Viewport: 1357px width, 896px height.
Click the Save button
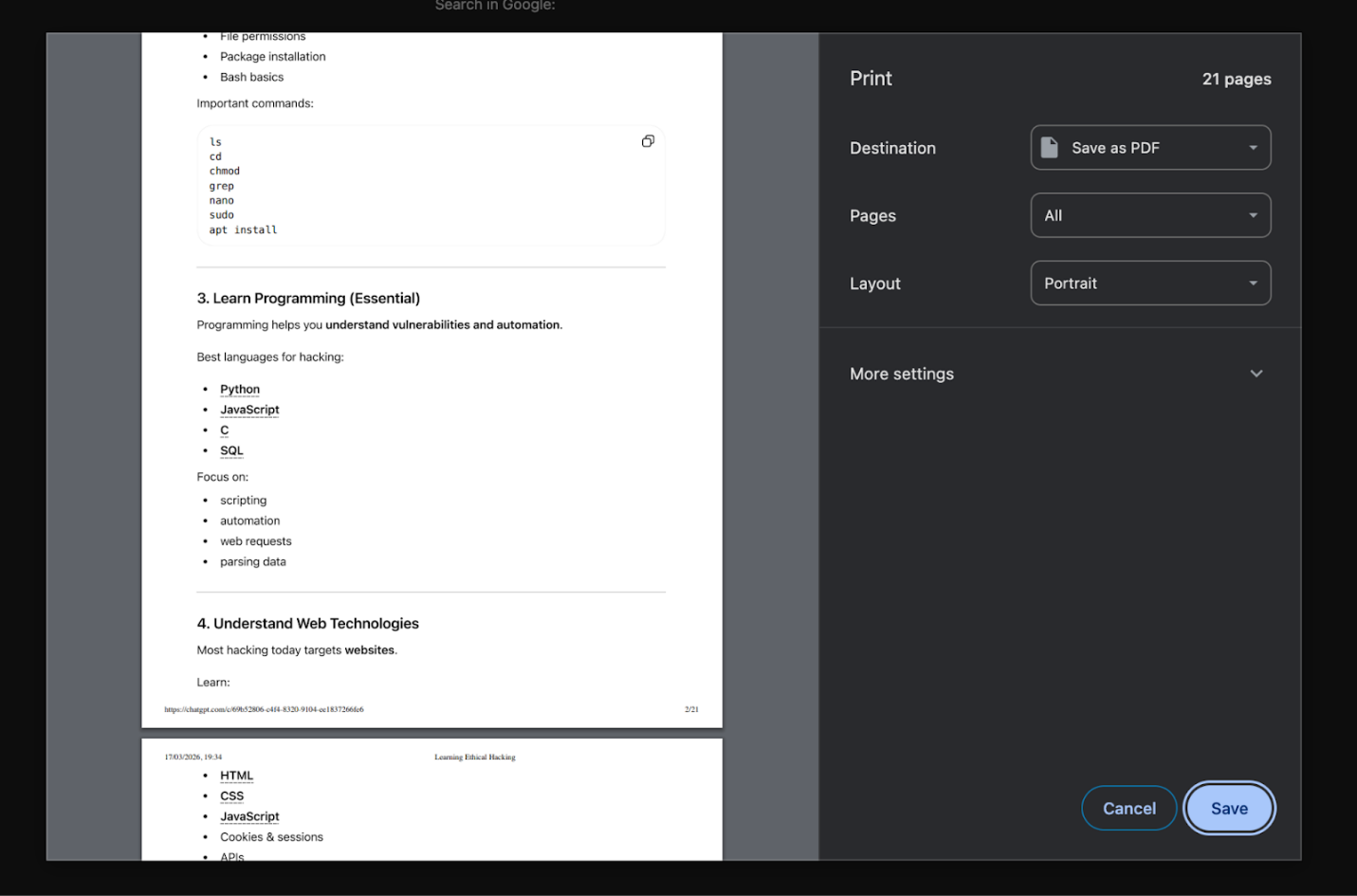pos(1229,808)
